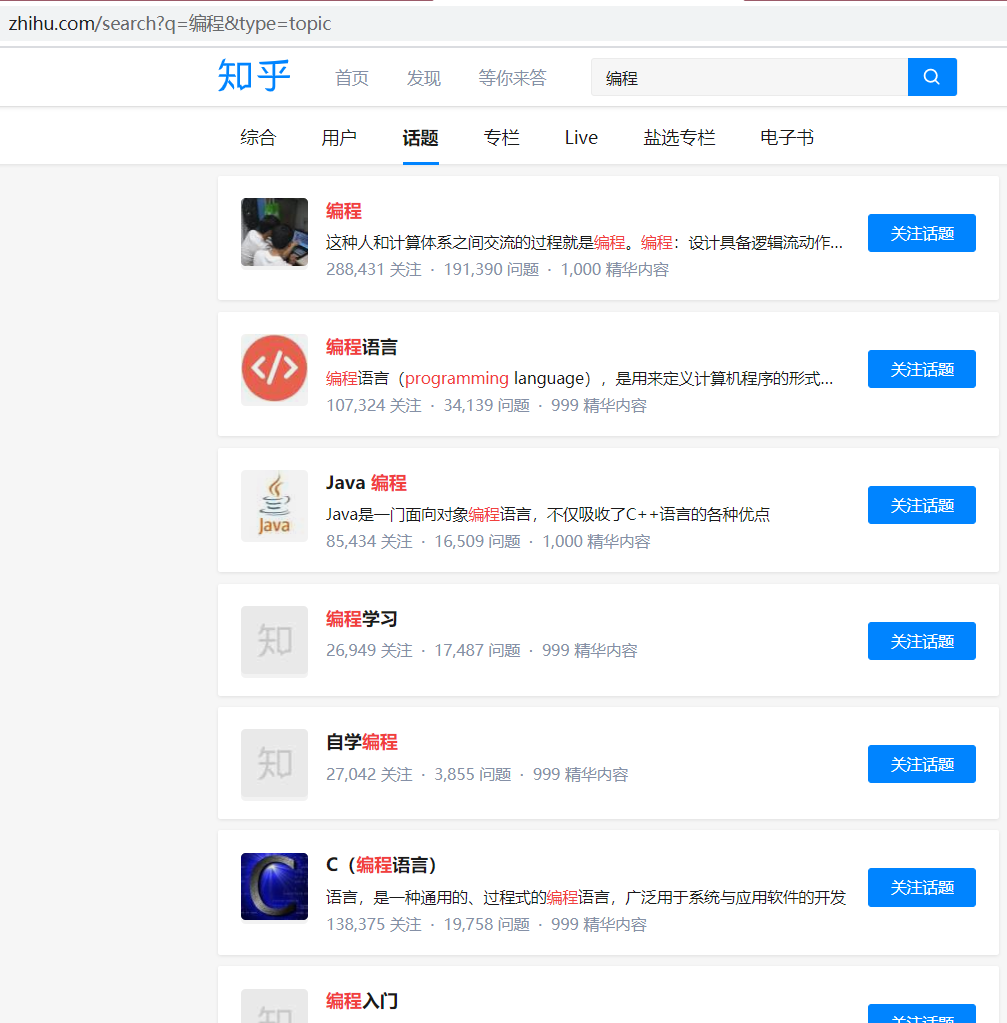Click the 191,390 问题 count text
1007x1023 pixels.
tap(491, 269)
